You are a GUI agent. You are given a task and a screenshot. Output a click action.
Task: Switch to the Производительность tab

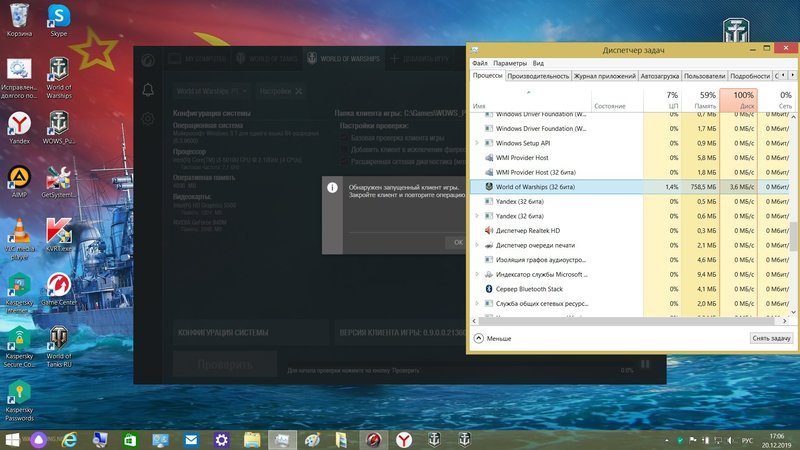pyautogui.click(x=538, y=76)
